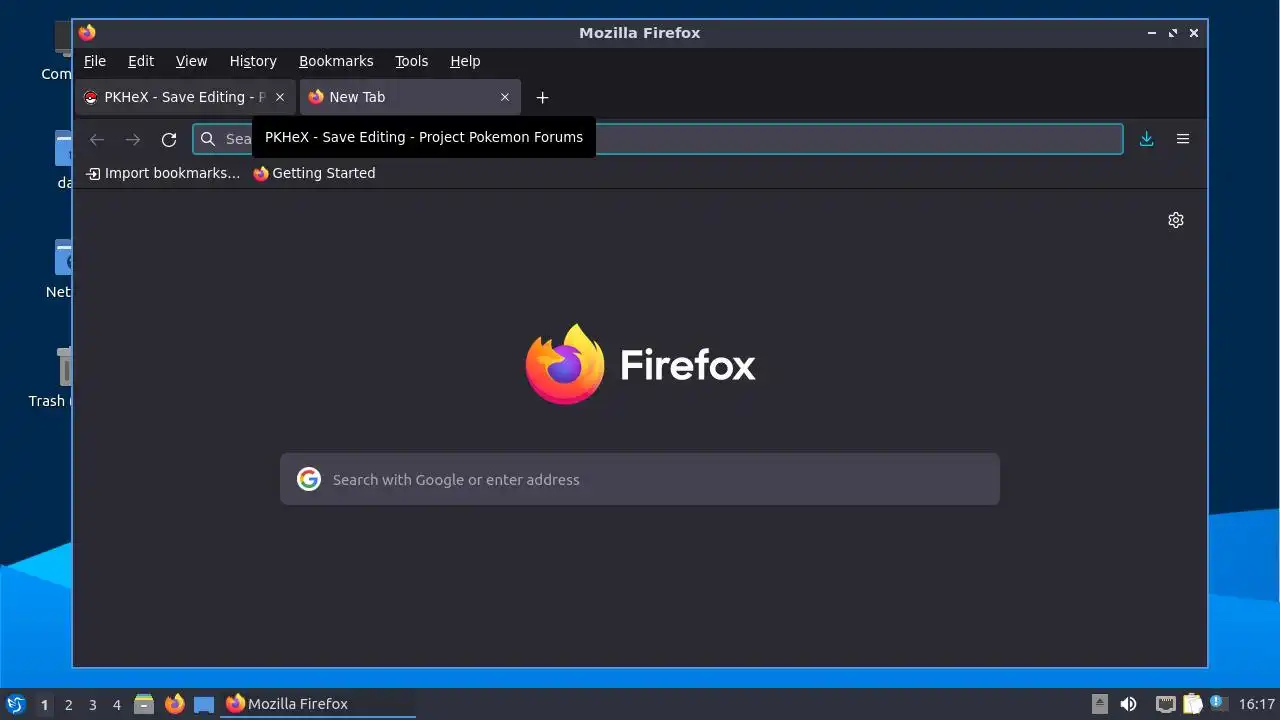Viewport: 1280px width, 720px height.
Task: Click the search magnifier in address bar
Action: (208, 139)
